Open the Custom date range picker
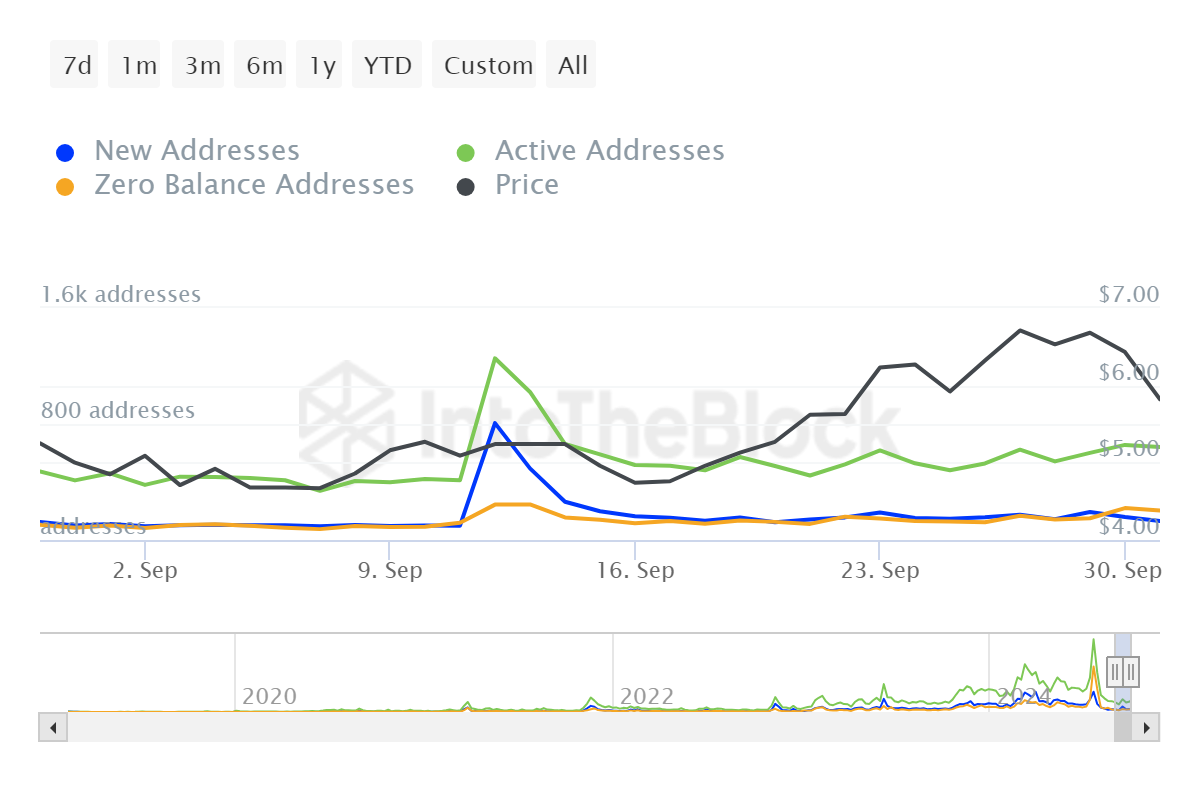 [x=488, y=65]
